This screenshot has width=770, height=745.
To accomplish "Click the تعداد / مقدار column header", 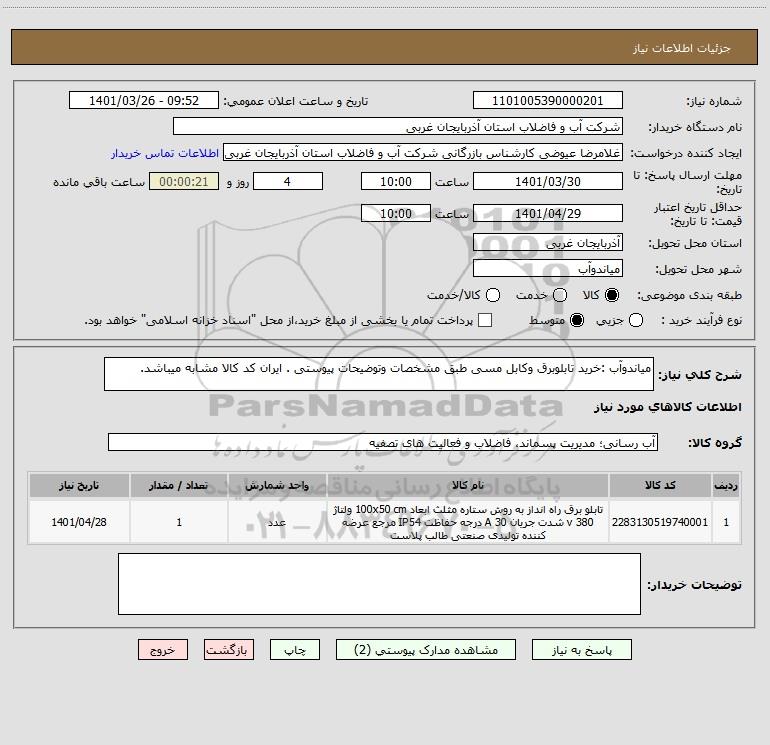I will tap(179, 485).
